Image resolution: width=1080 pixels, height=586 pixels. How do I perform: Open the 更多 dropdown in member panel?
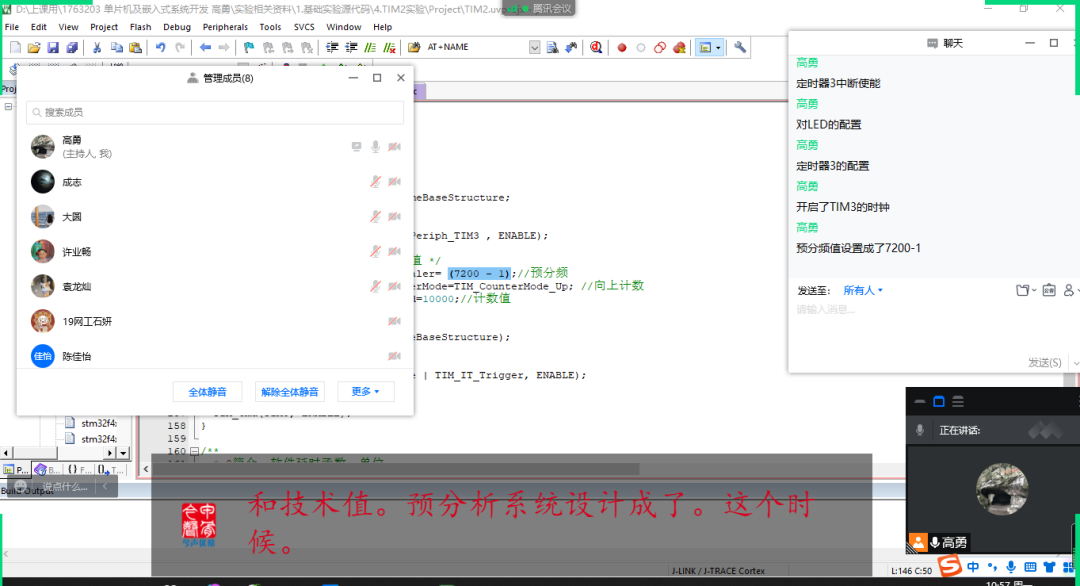(365, 391)
